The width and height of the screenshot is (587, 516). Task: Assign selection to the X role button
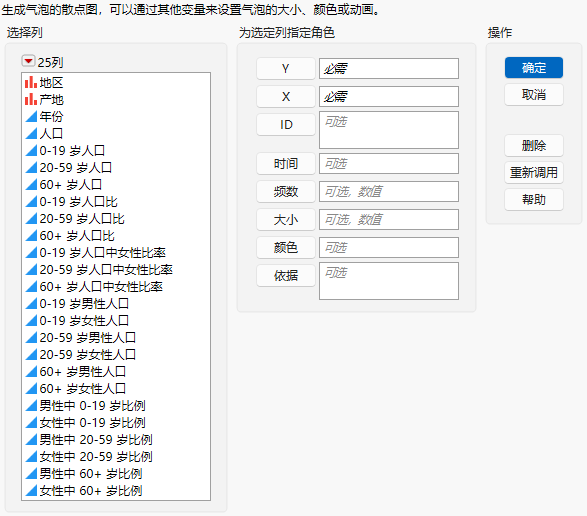286,97
